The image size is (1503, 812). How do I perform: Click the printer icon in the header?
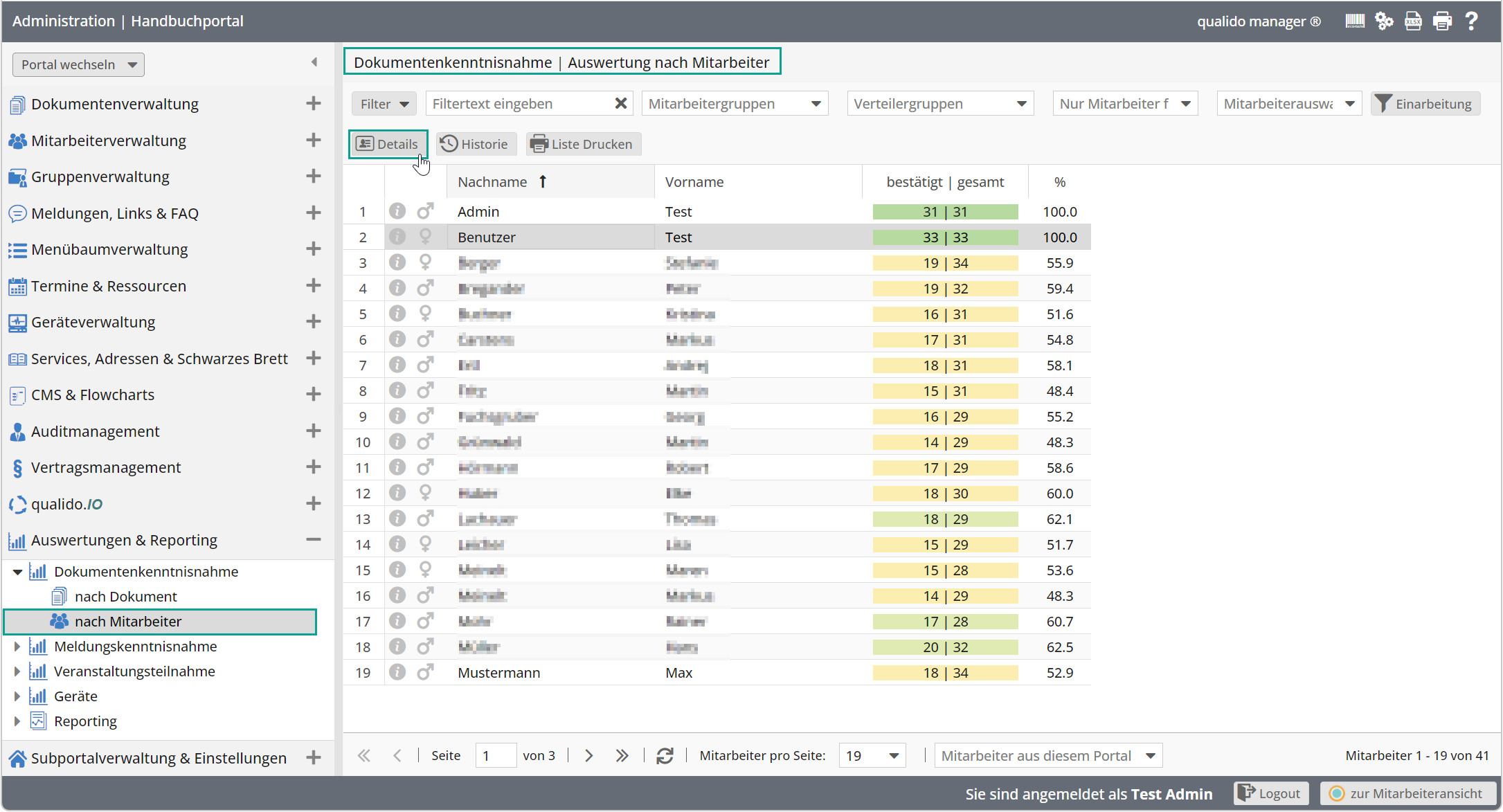coord(1442,21)
